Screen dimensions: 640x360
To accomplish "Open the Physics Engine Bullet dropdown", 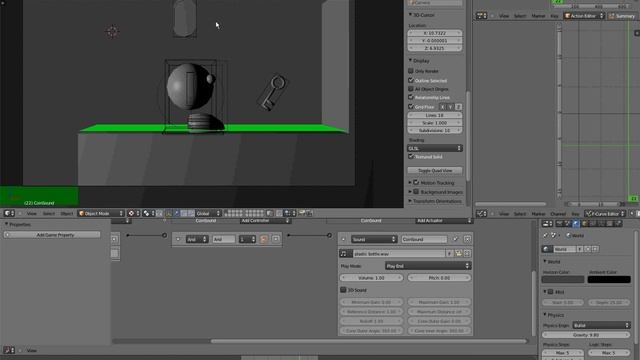I will pyautogui.click(x=601, y=325).
